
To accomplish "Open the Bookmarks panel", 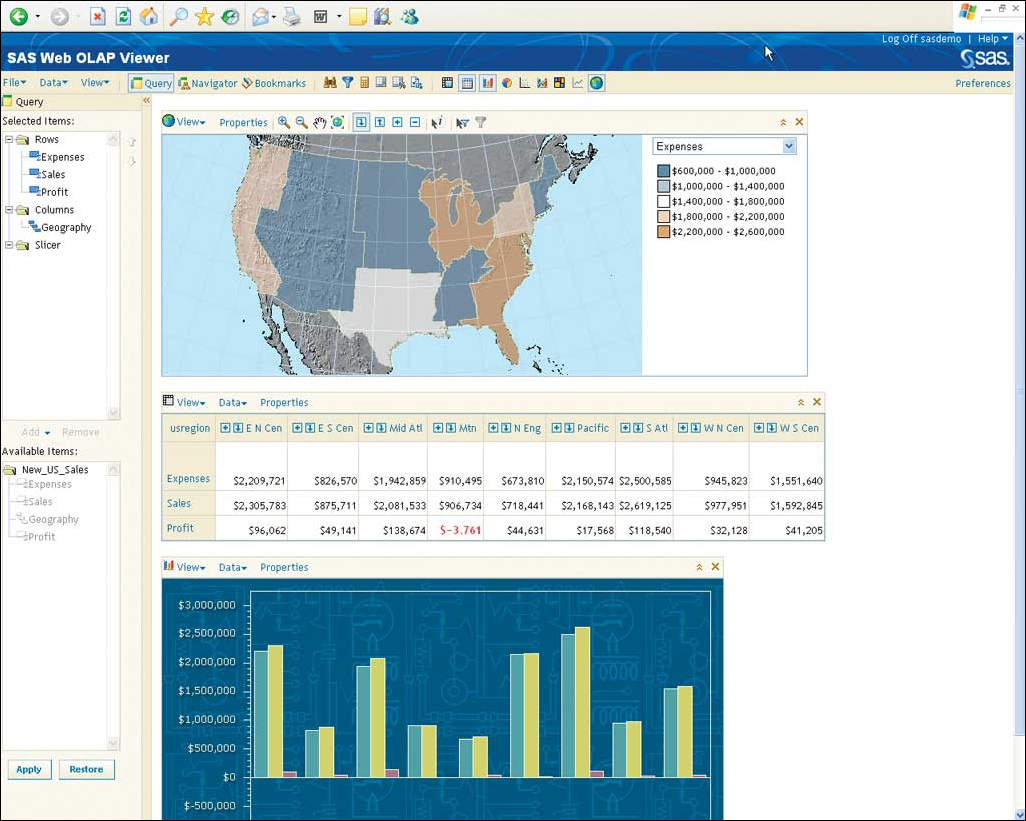I will click(274, 83).
